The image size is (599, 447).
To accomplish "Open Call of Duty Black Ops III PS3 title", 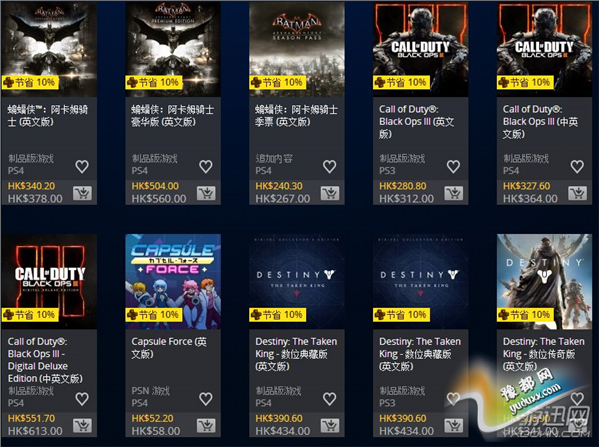I will tap(416, 121).
